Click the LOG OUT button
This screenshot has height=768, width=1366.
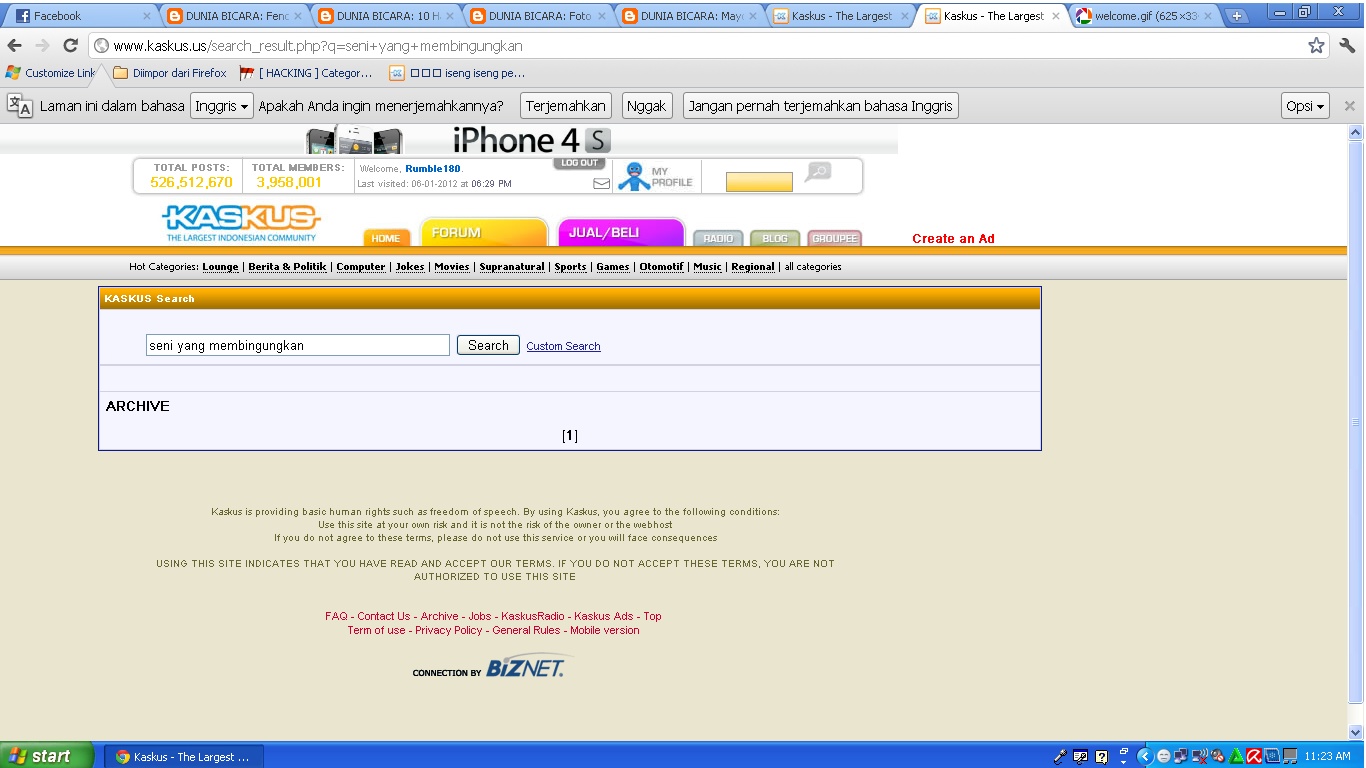[x=579, y=163]
